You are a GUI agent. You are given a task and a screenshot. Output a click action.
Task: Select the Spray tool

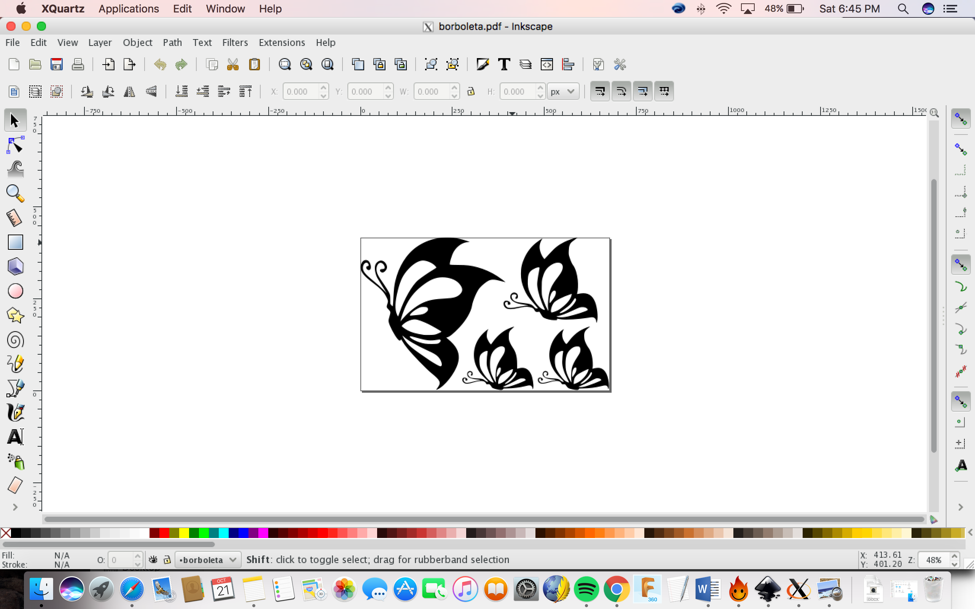pos(15,461)
